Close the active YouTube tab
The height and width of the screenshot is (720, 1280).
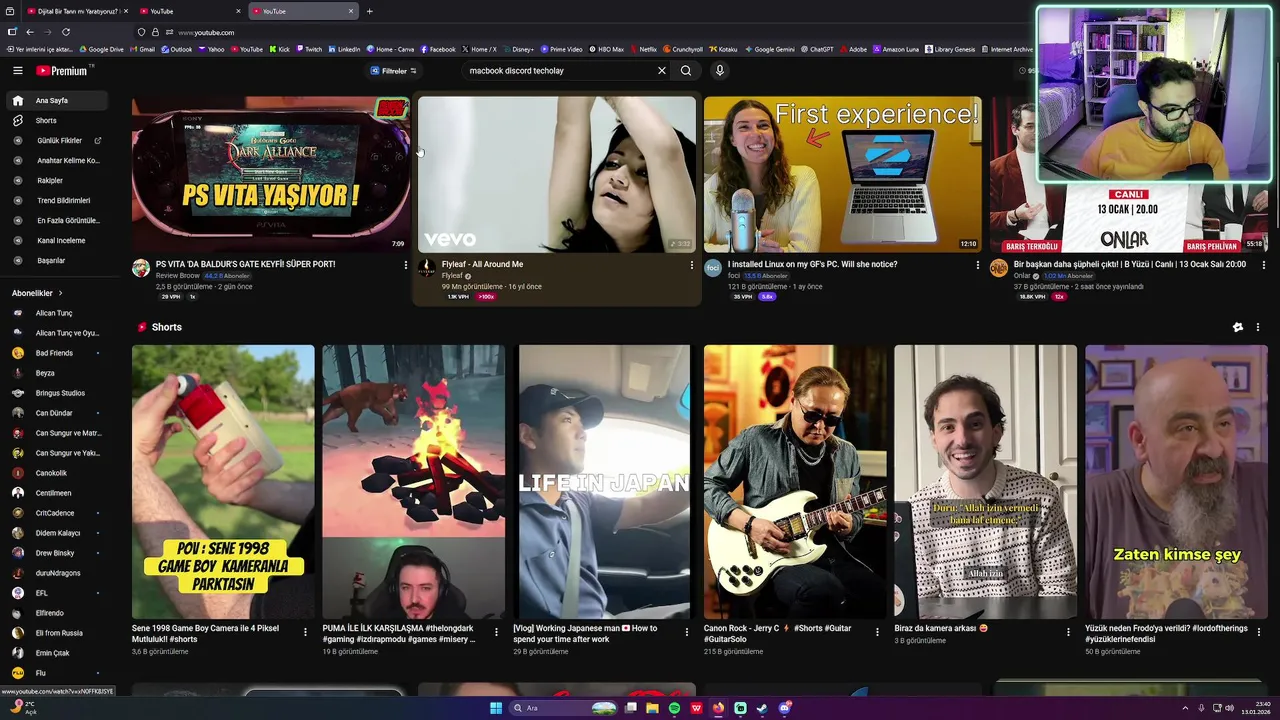[351, 11]
